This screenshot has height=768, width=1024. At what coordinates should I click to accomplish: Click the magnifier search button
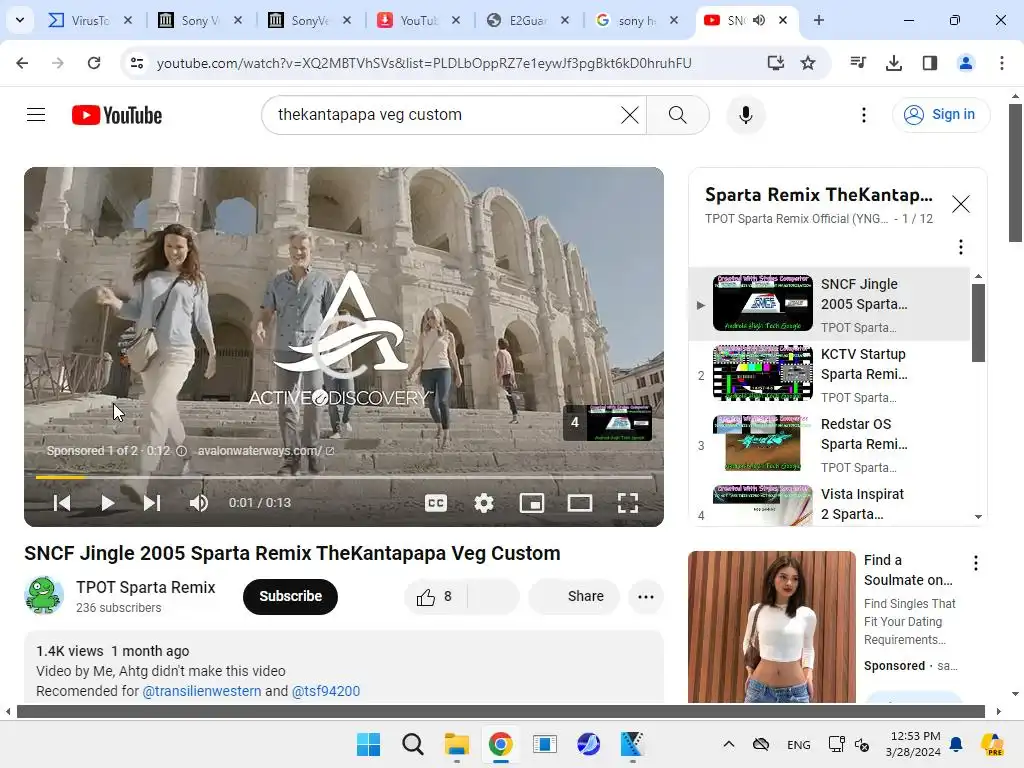coord(677,115)
